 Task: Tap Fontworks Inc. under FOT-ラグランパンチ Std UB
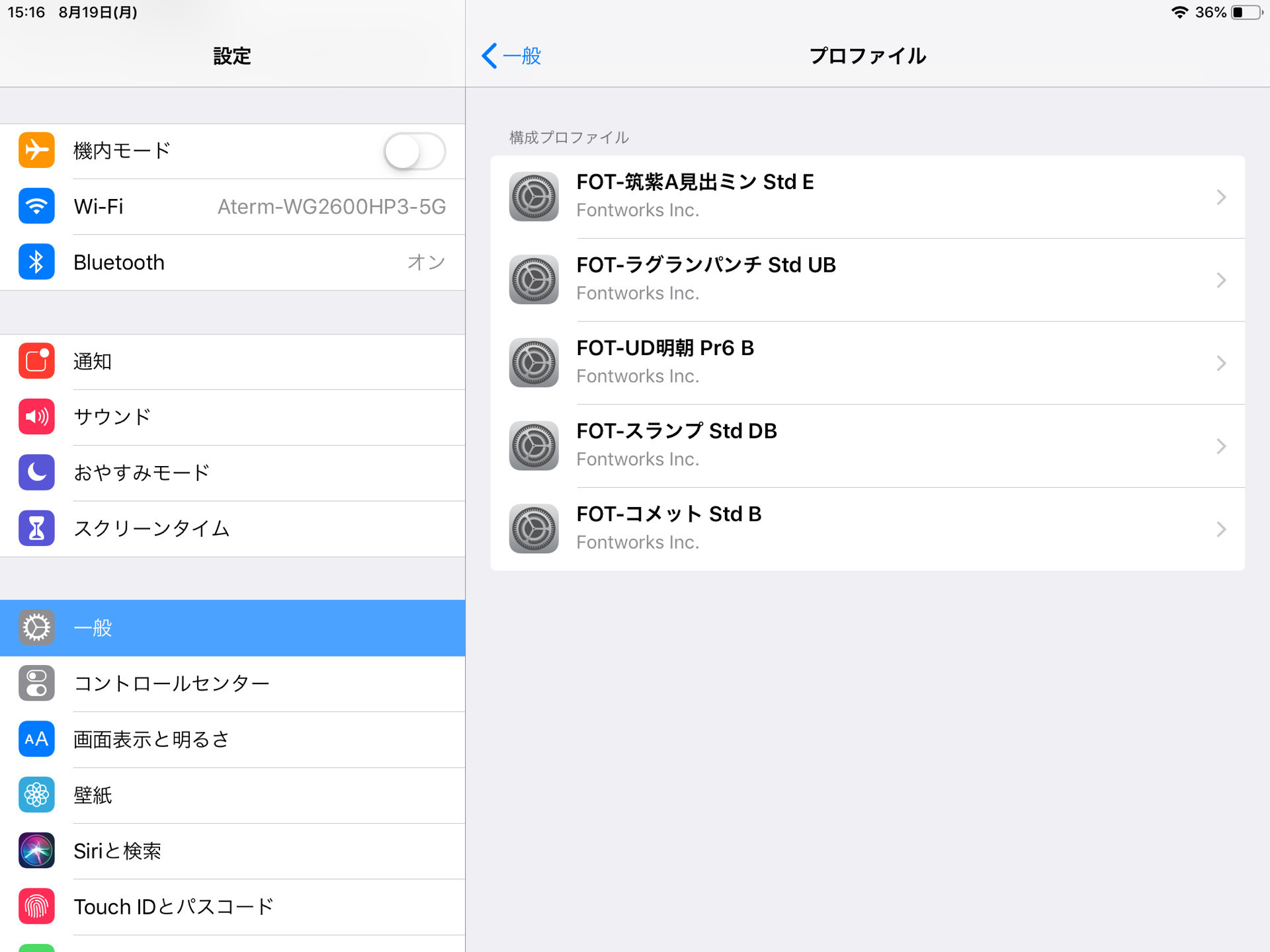pyautogui.click(x=638, y=293)
